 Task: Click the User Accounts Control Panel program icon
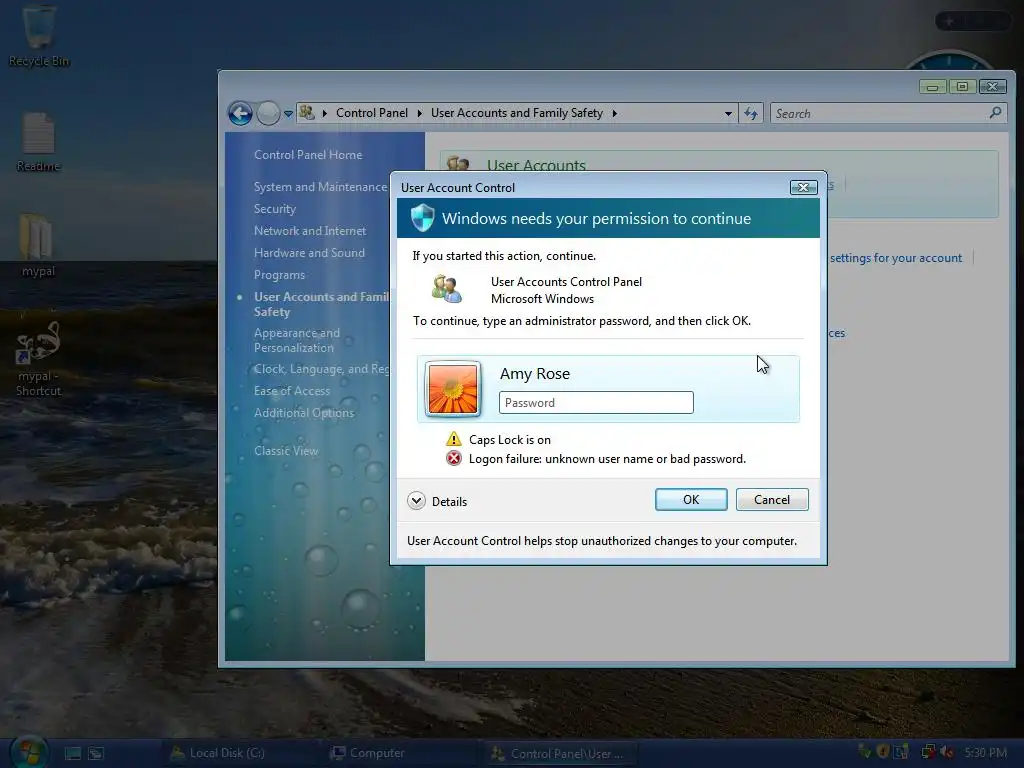pyautogui.click(x=447, y=289)
